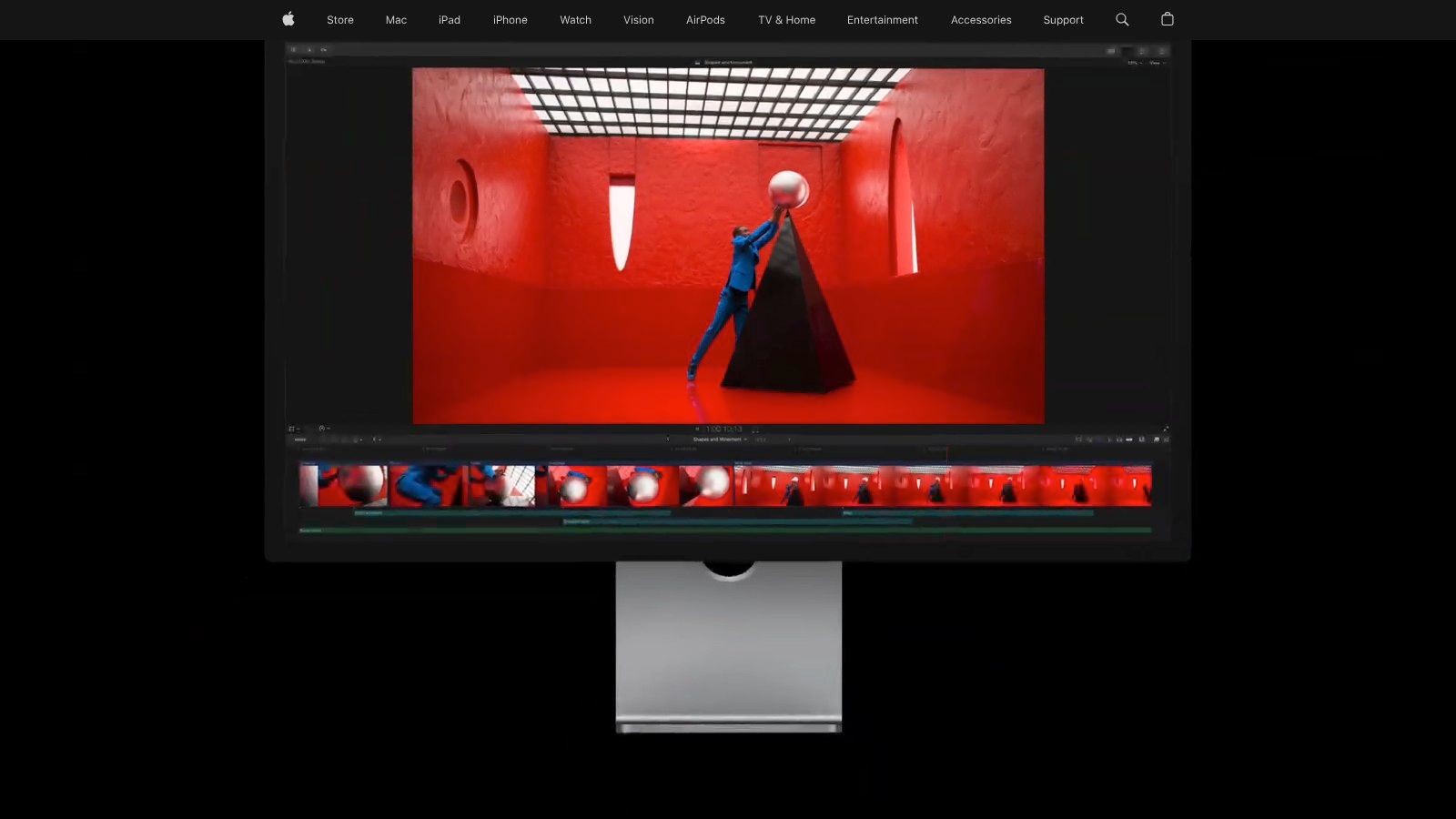Image resolution: width=1456 pixels, height=819 pixels.
Task: Go to the iPad section
Action: coord(450,20)
